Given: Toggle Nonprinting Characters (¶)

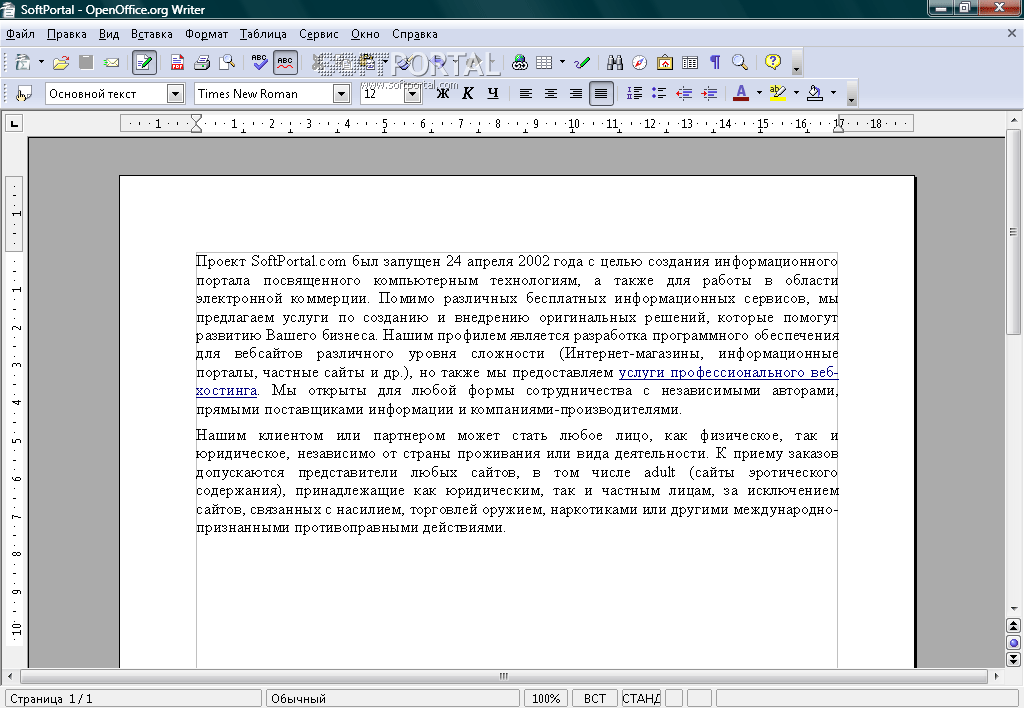Looking at the screenshot, I should click(x=715, y=62).
